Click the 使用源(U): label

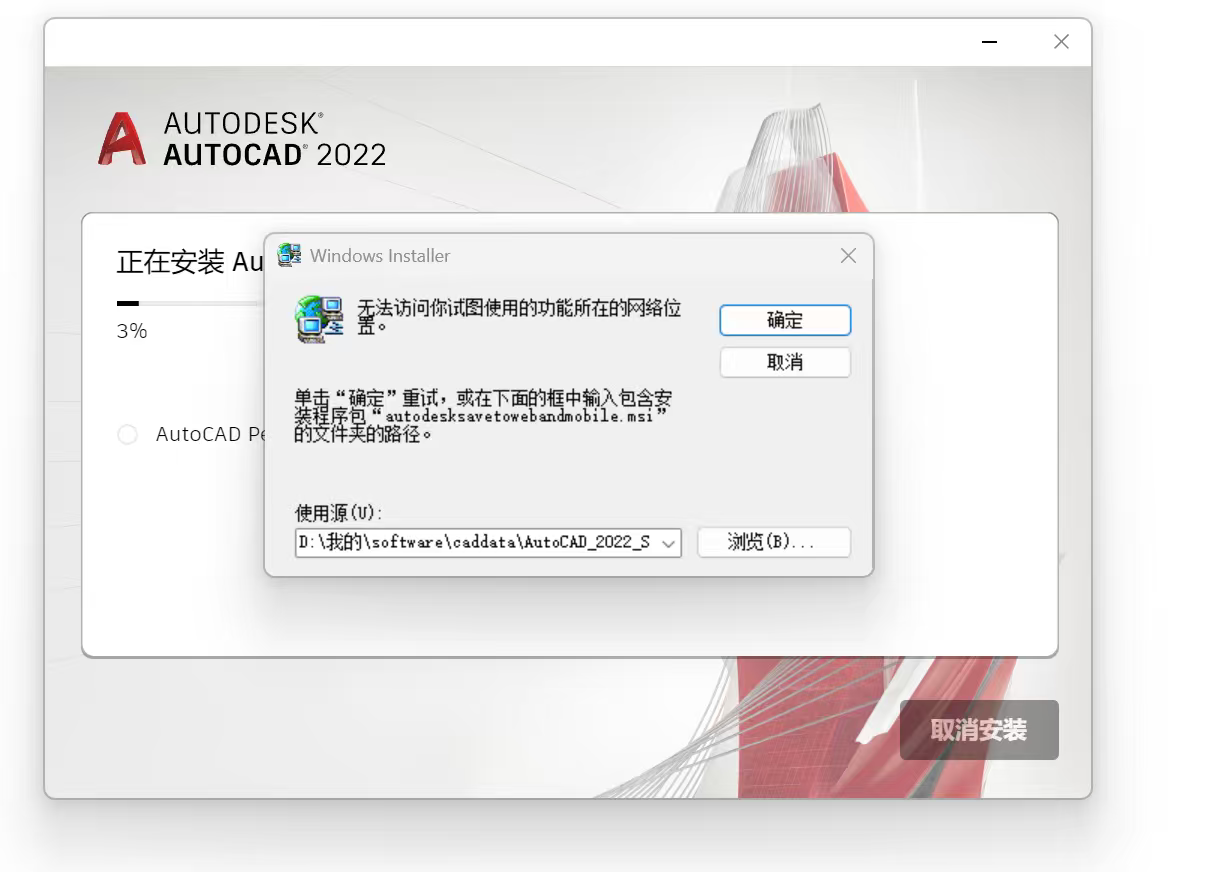tap(338, 513)
